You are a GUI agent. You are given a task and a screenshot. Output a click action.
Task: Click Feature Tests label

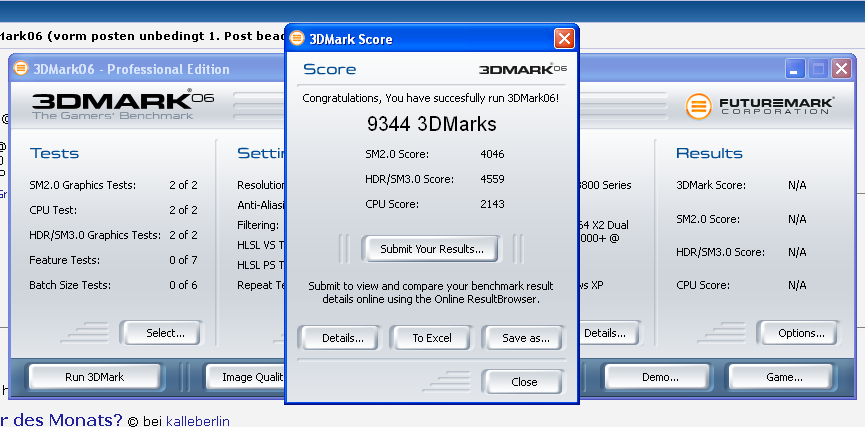click(65, 260)
